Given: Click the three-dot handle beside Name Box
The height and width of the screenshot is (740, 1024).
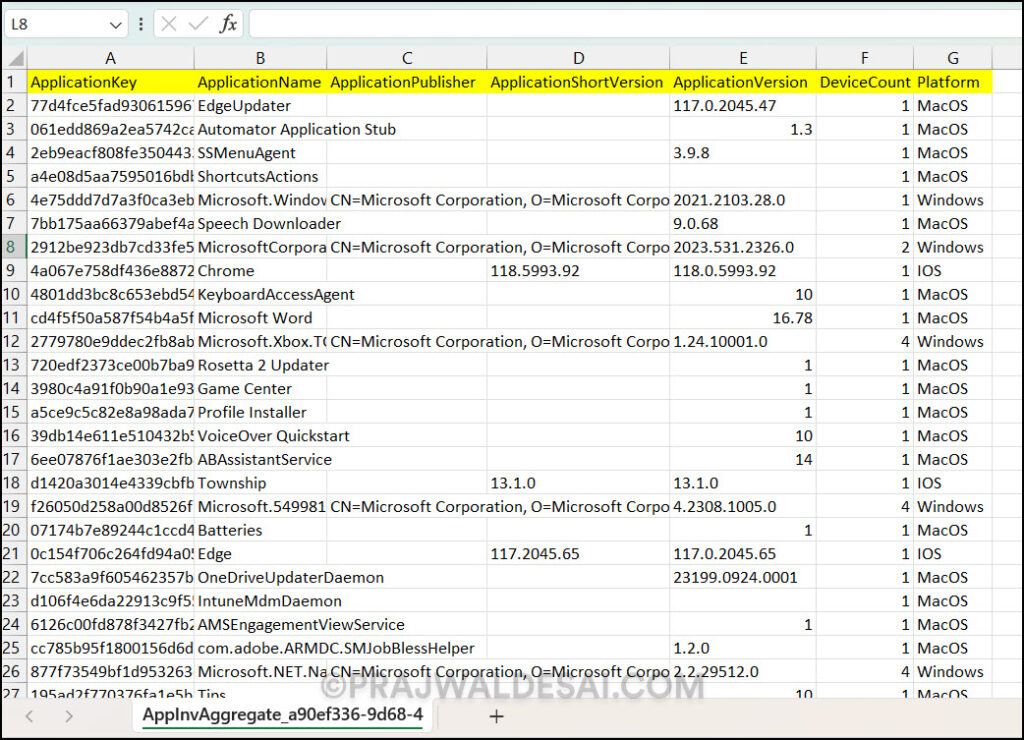Looking at the screenshot, I should 140,25.
